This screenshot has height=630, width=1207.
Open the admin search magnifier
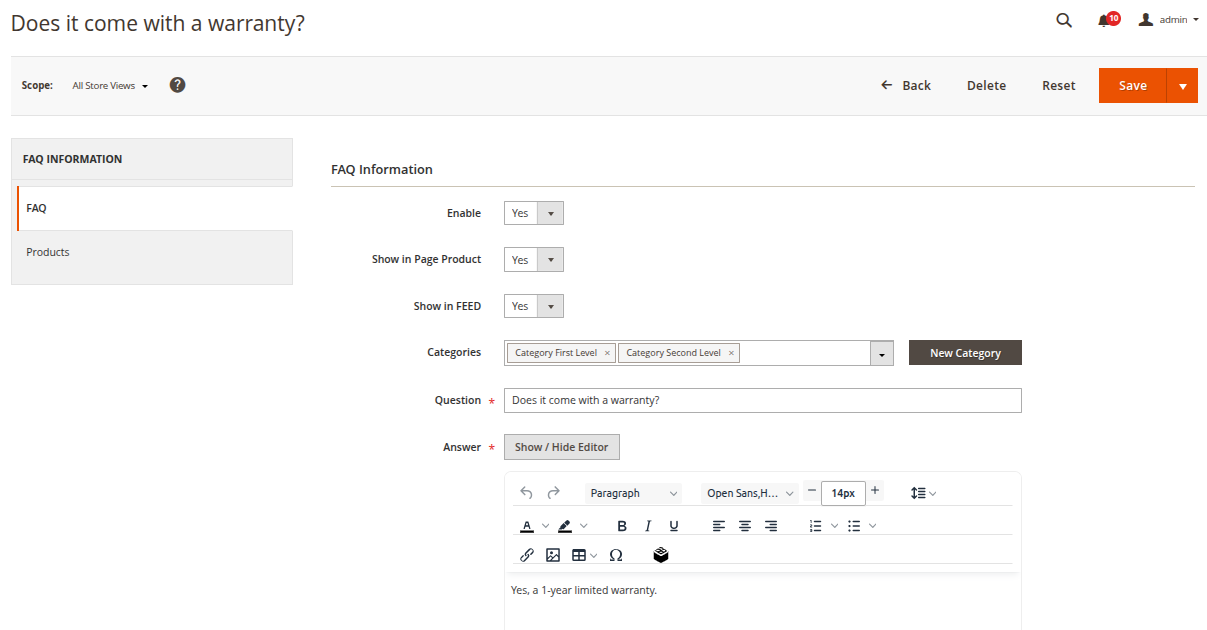pos(1064,20)
